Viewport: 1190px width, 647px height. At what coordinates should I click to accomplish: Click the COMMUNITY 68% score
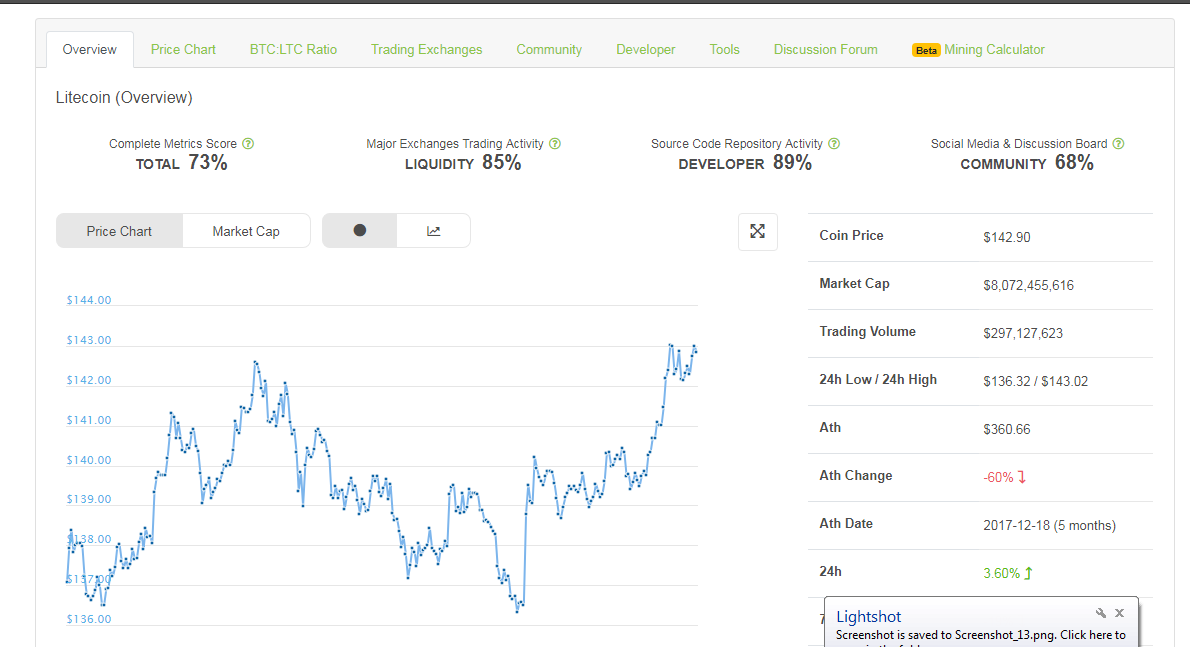click(1027, 162)
